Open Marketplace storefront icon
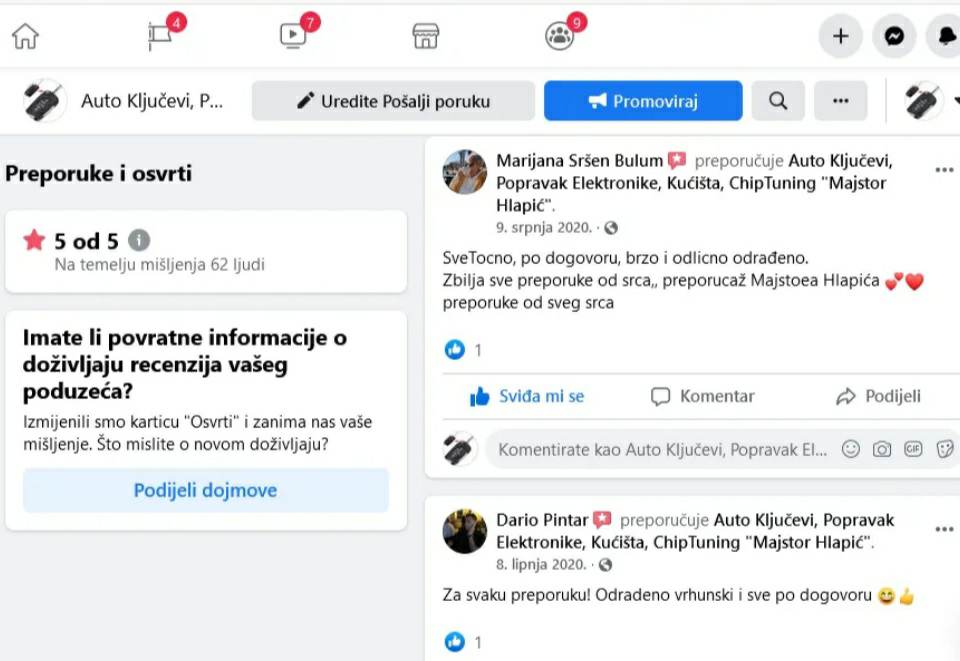The height and width of the screenshot is (661, 960). click(x=426, y=36)
